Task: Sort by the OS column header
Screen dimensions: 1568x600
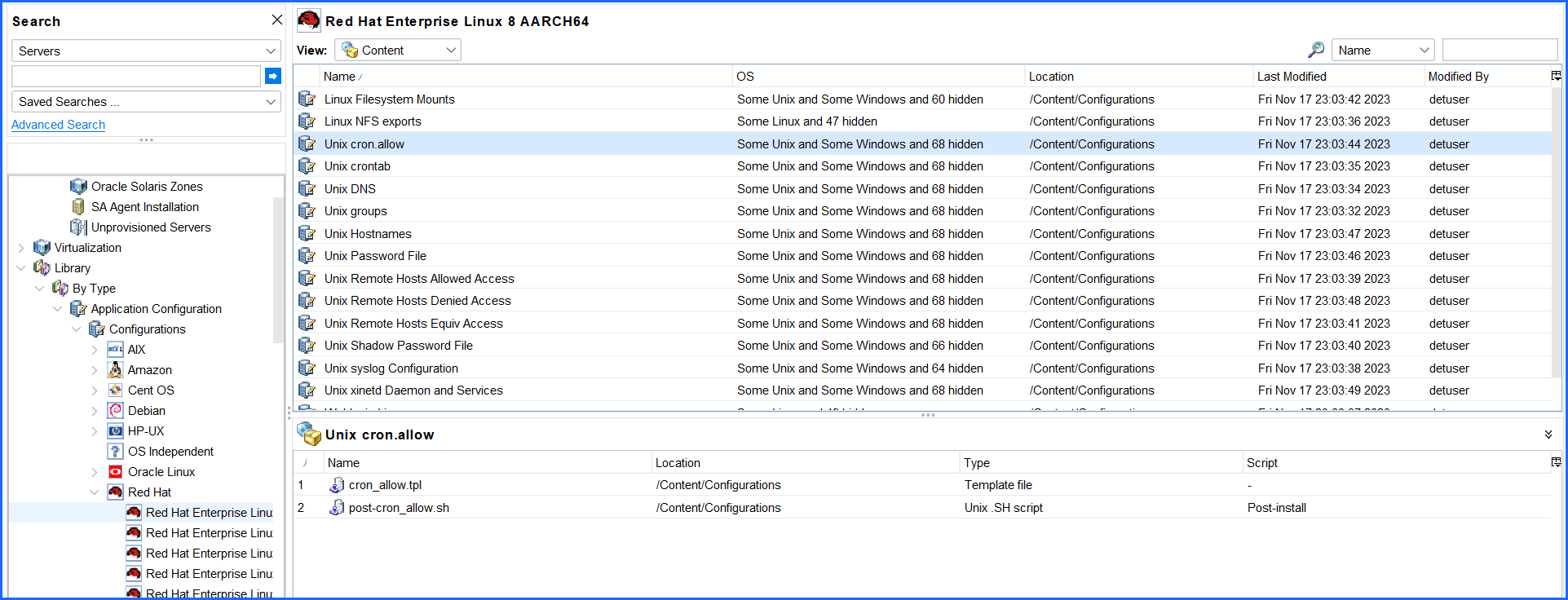Action: tap(878, 76)
